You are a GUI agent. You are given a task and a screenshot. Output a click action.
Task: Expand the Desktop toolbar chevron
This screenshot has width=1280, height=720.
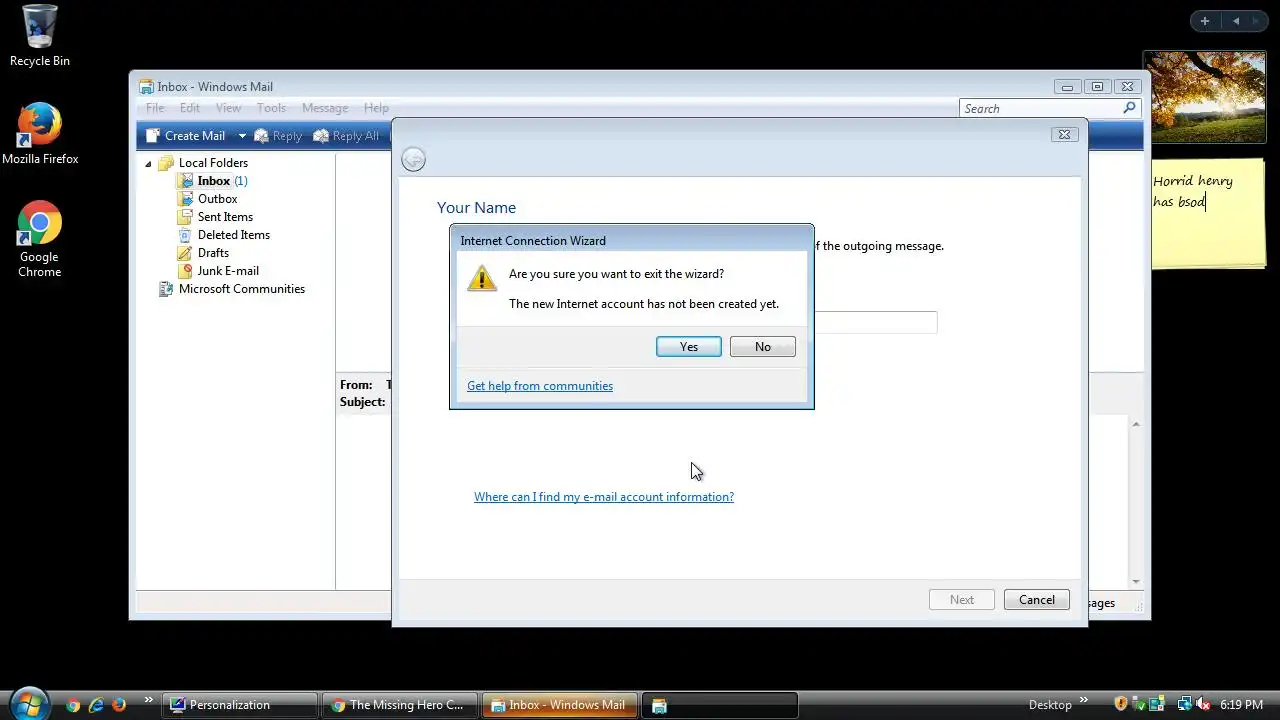(x=1084, y=700)
